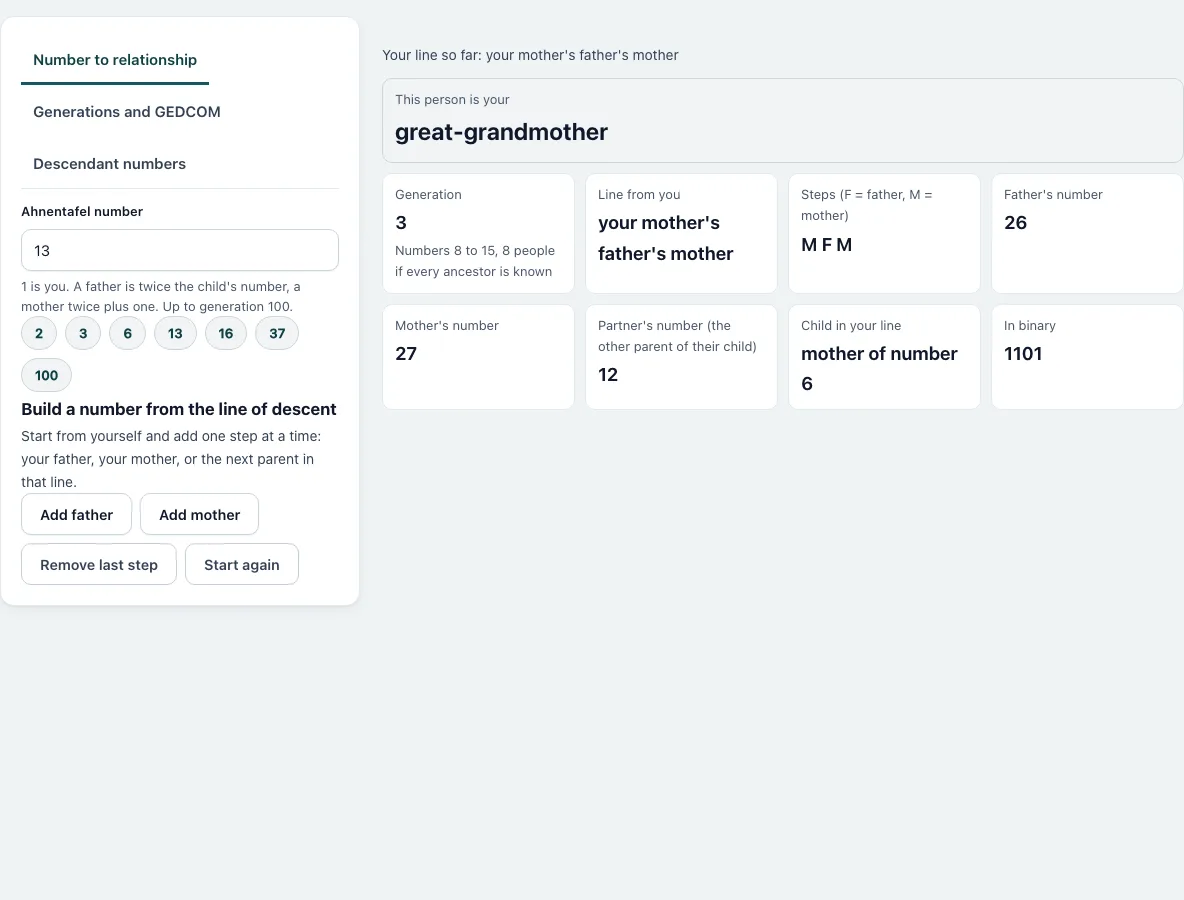Click the Partner's number value 12
The width and height of the screenshot is (1184, 900).
coord(608,374)
